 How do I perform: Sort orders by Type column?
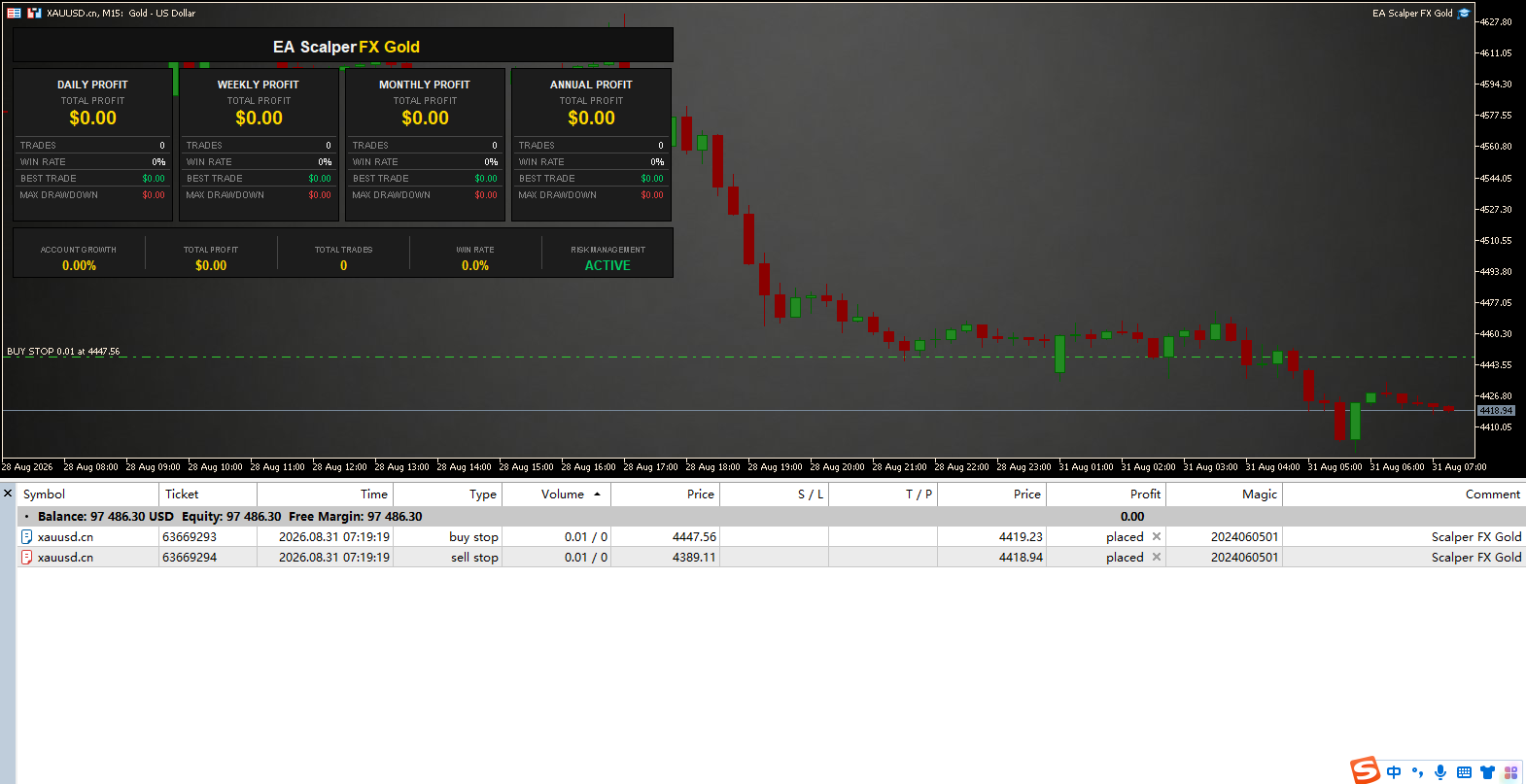[447, 494]
